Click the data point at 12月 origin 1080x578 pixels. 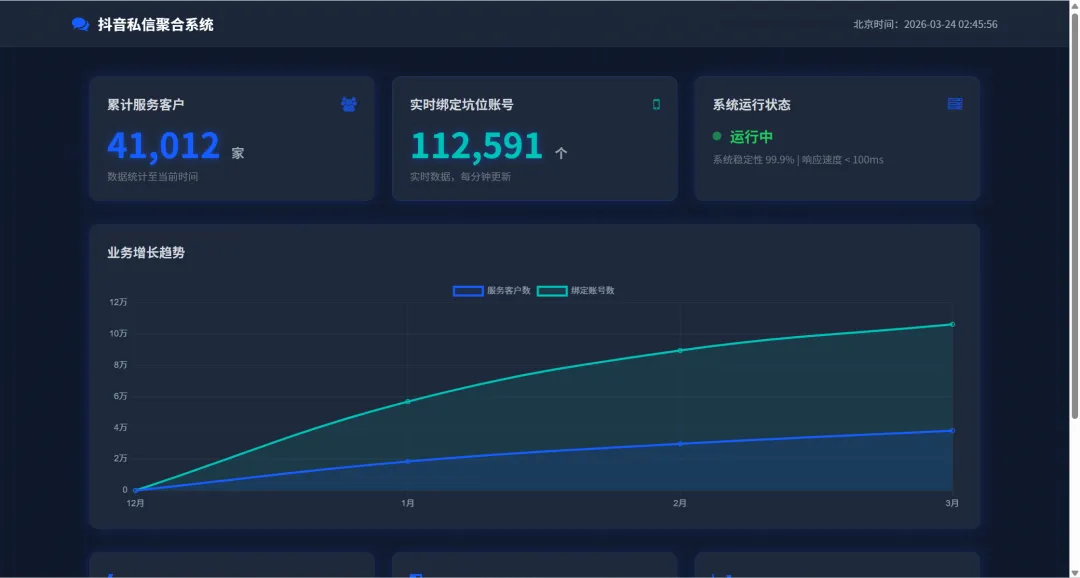coord(136,491)
